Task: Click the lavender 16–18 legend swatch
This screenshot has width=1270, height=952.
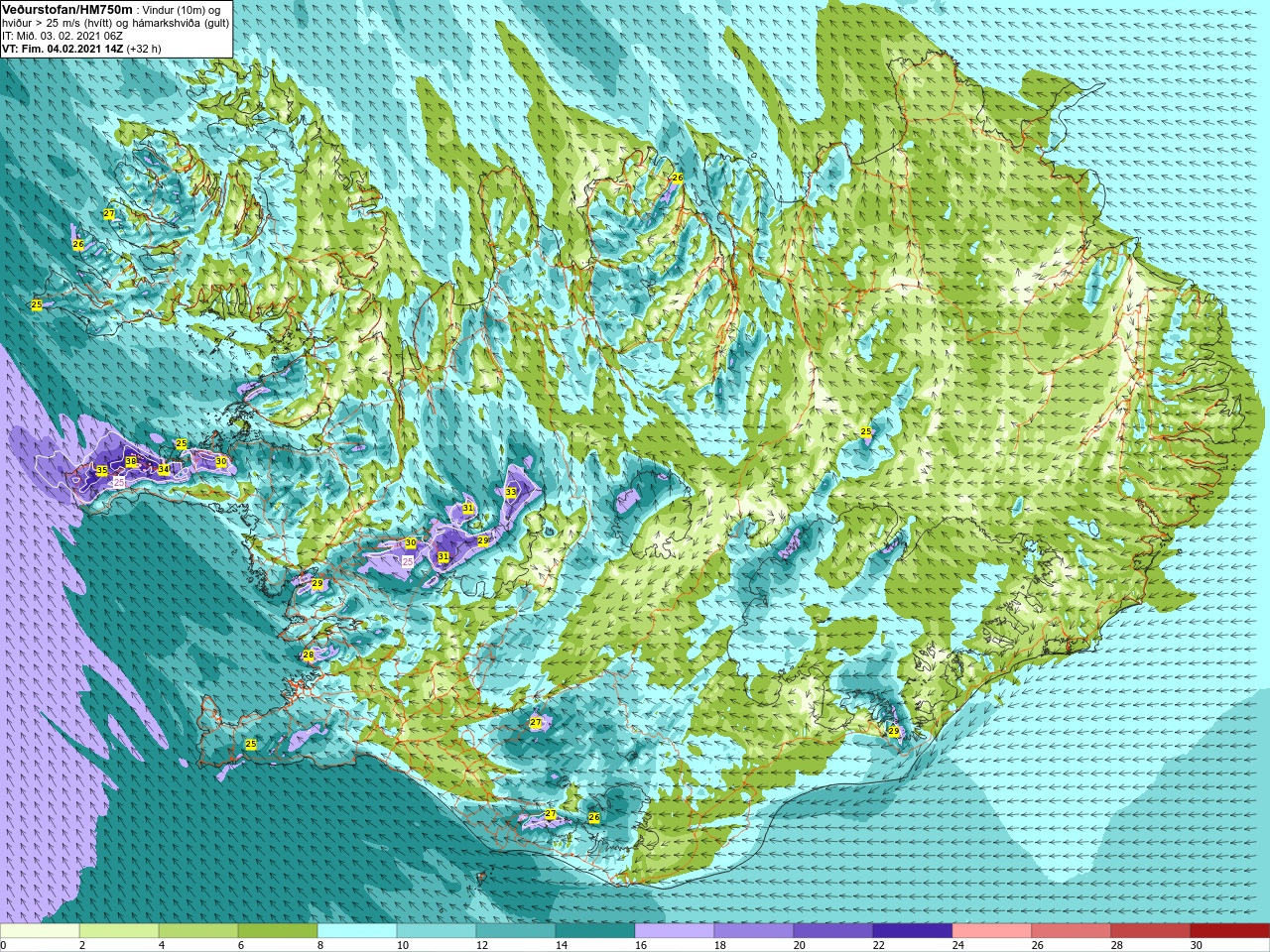Action: [x=675, y=931]
